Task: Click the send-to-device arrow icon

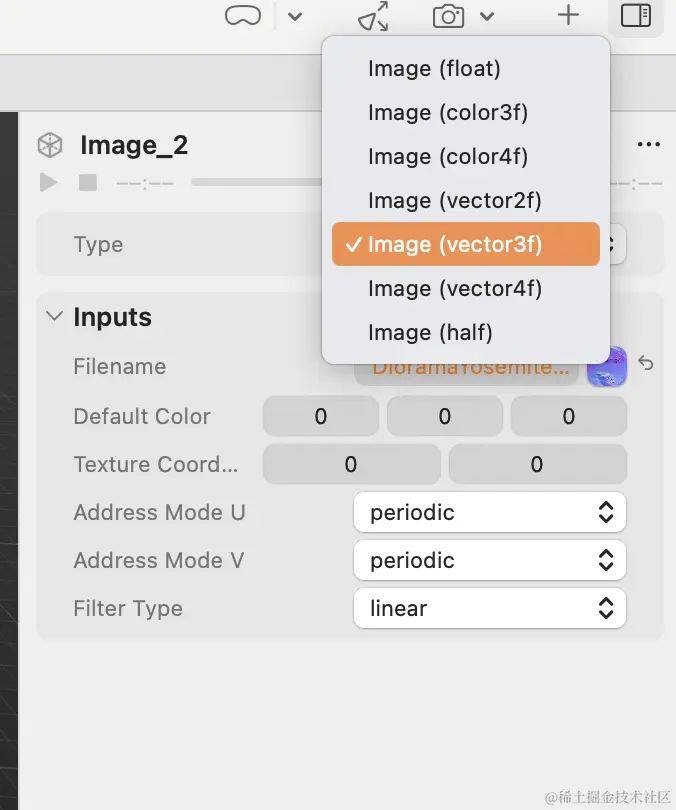Action: click(x=373, y=16)
